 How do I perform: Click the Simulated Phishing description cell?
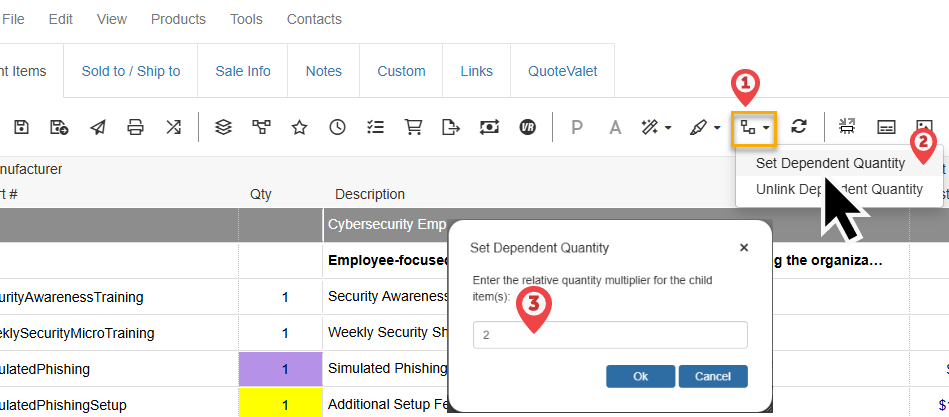pyautogui.click(x=387, y=369)
